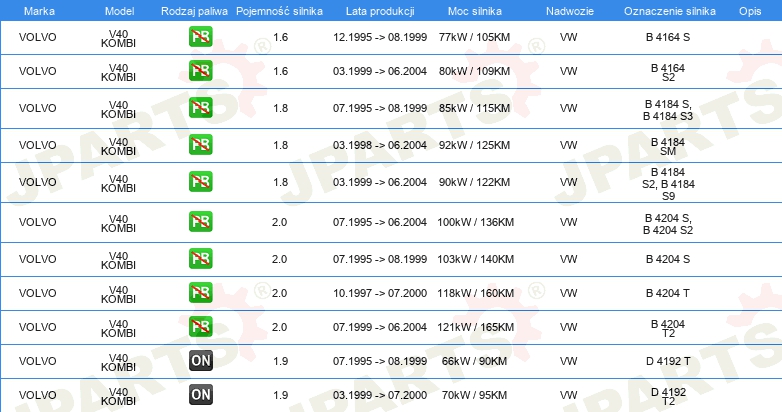Click production dates 12.1995 -> 08.1999
This screenshot has height=412, width=782.
pos(380,37)
